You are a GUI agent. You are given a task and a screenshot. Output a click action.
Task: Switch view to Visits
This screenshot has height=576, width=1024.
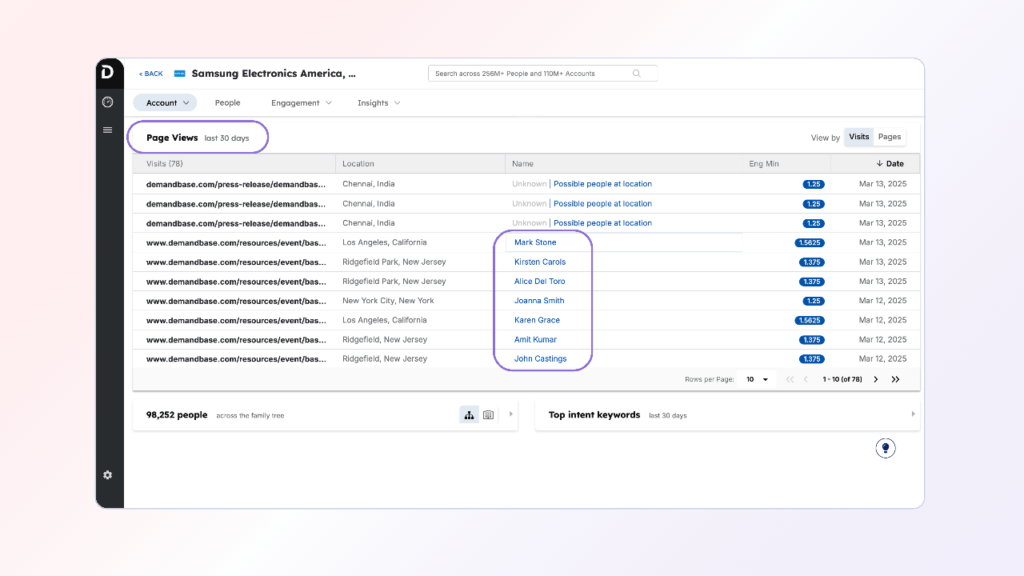click(x=858, y=137)
